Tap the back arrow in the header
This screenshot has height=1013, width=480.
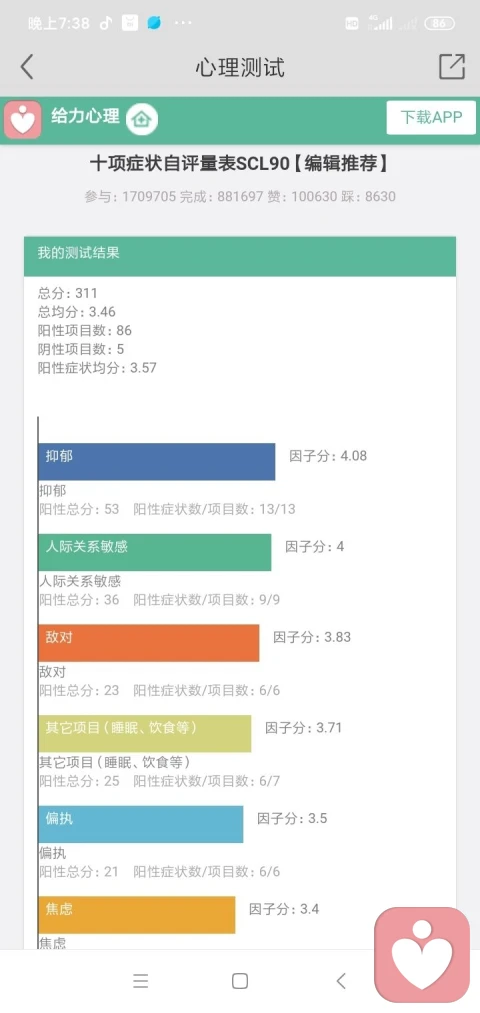tap(26, 67)
